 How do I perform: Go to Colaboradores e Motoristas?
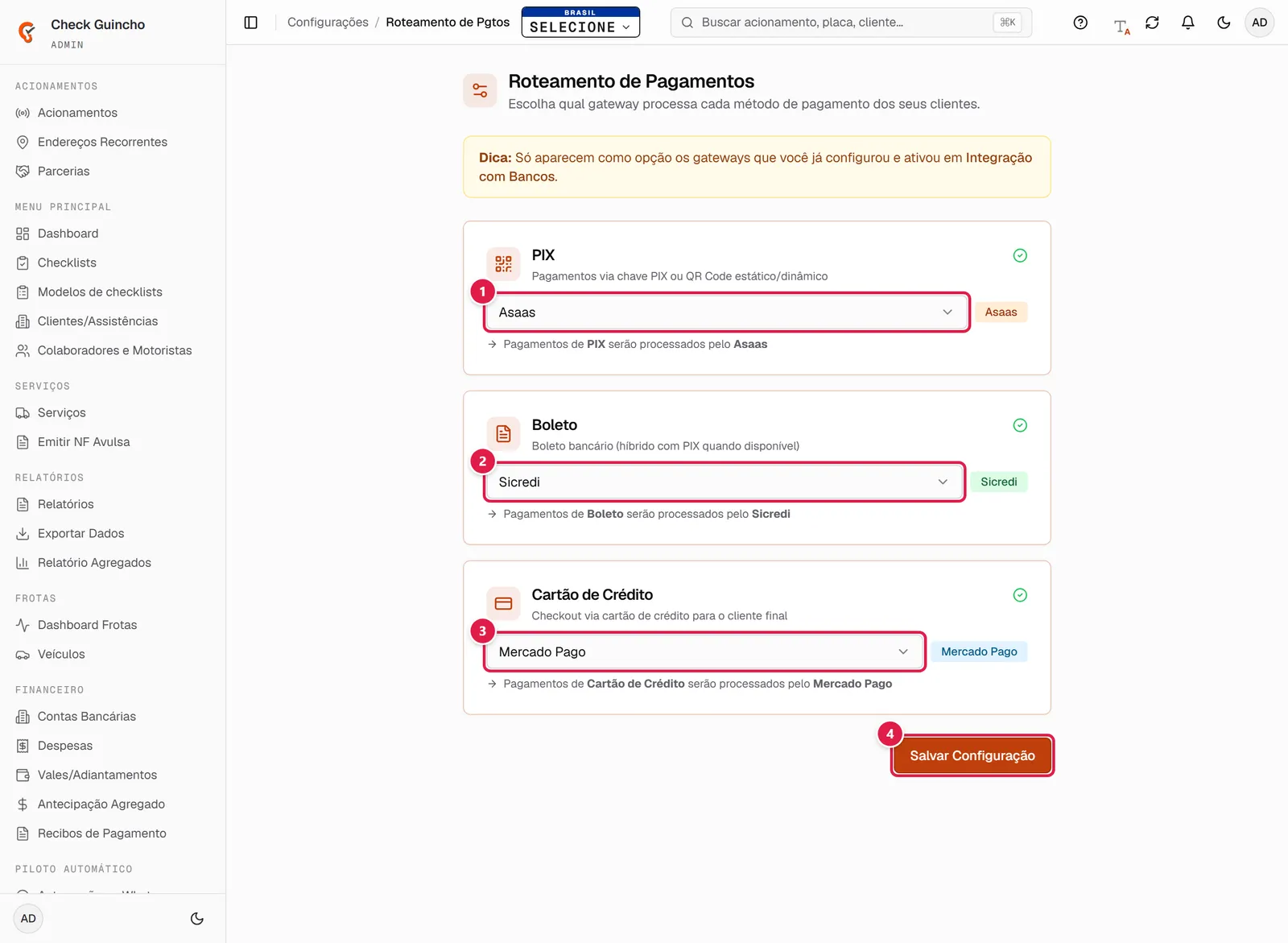click(113, 350)
